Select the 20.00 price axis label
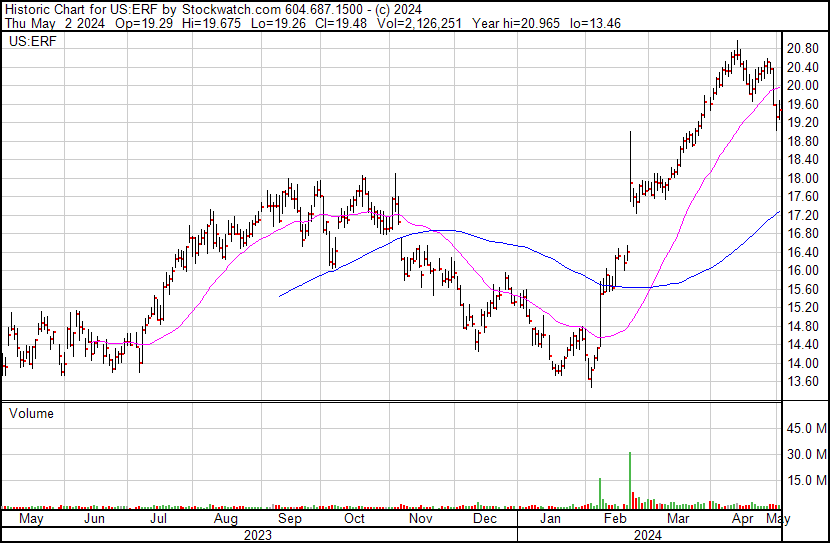830x543 pixels. (803, 86)
